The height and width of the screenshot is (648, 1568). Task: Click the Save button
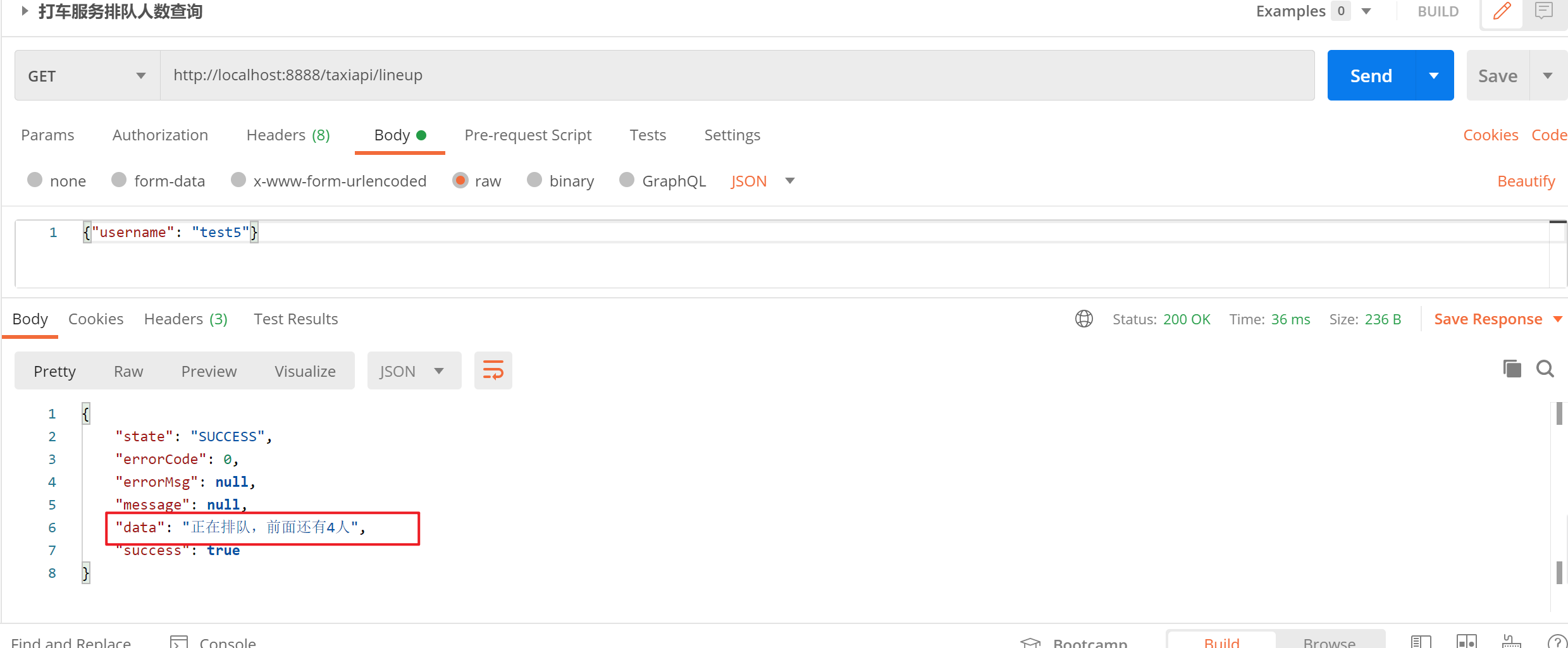tap(1498, 75)
